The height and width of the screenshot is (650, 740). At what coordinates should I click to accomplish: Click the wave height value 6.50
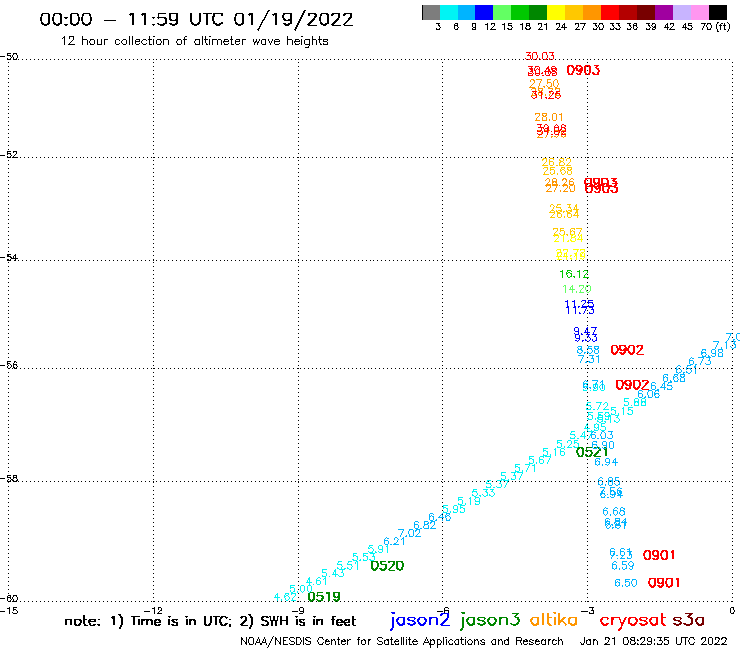click(x=626, y=583)
